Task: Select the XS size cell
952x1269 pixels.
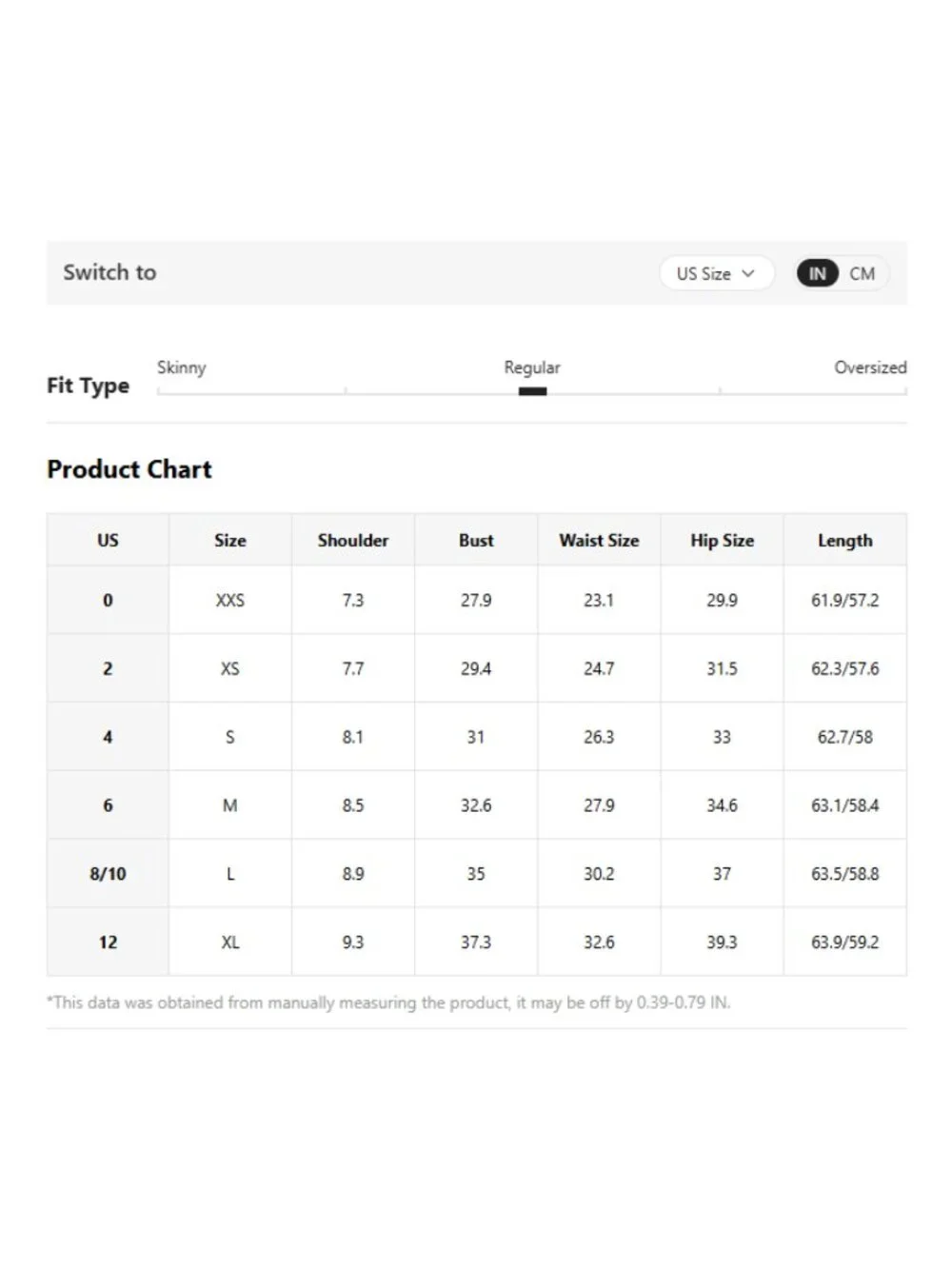Action: tap(230, 668)
